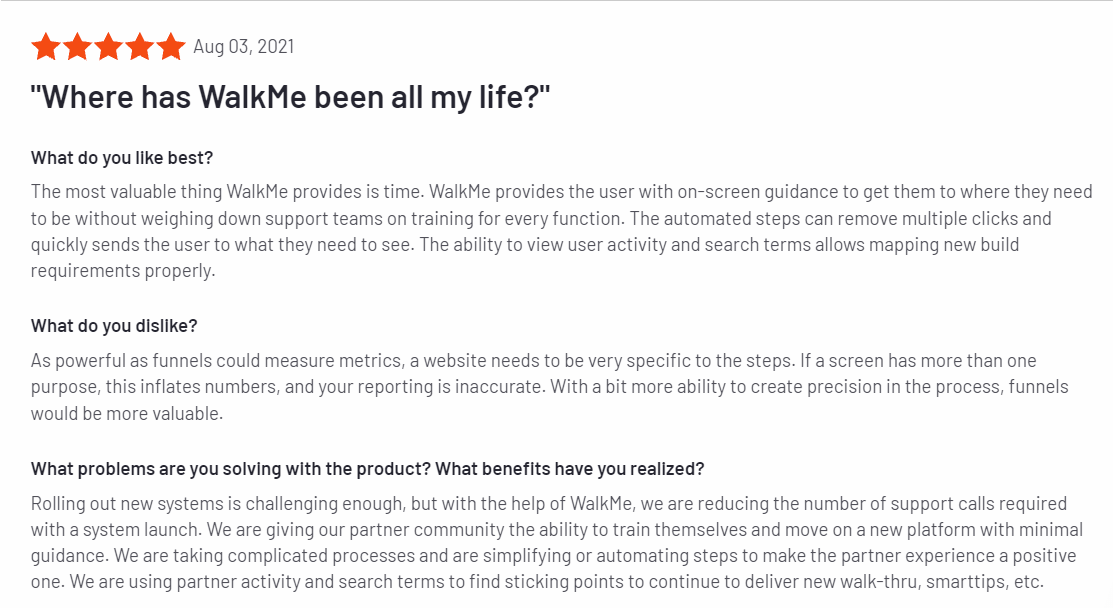1113x608 pixels.
Task: Click the paragraph starting "Rolling out new systems"
Action: pyautogui.click(x=556, y=543)
